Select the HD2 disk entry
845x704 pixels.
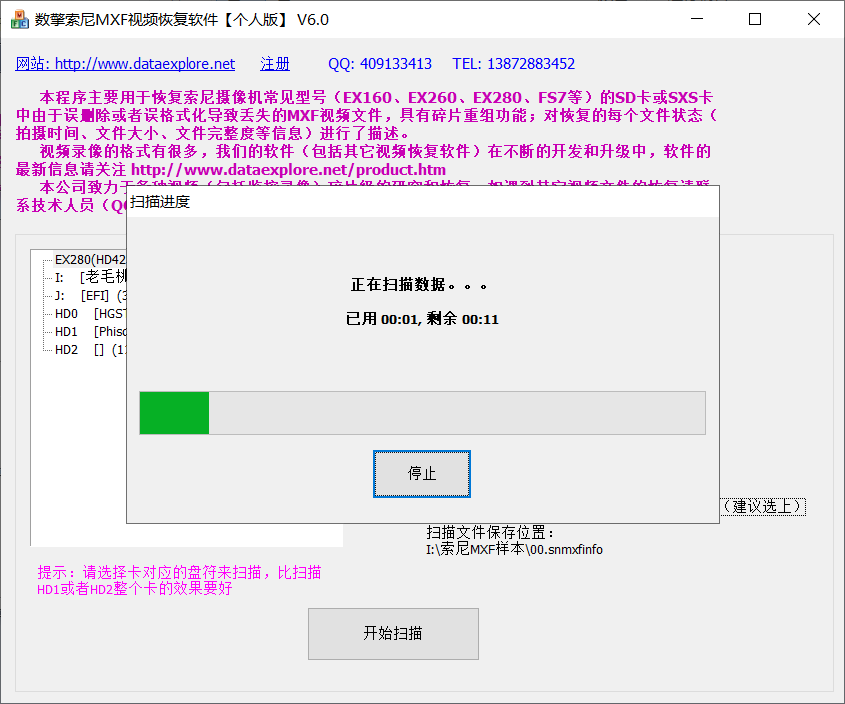(x=90, y=350)
